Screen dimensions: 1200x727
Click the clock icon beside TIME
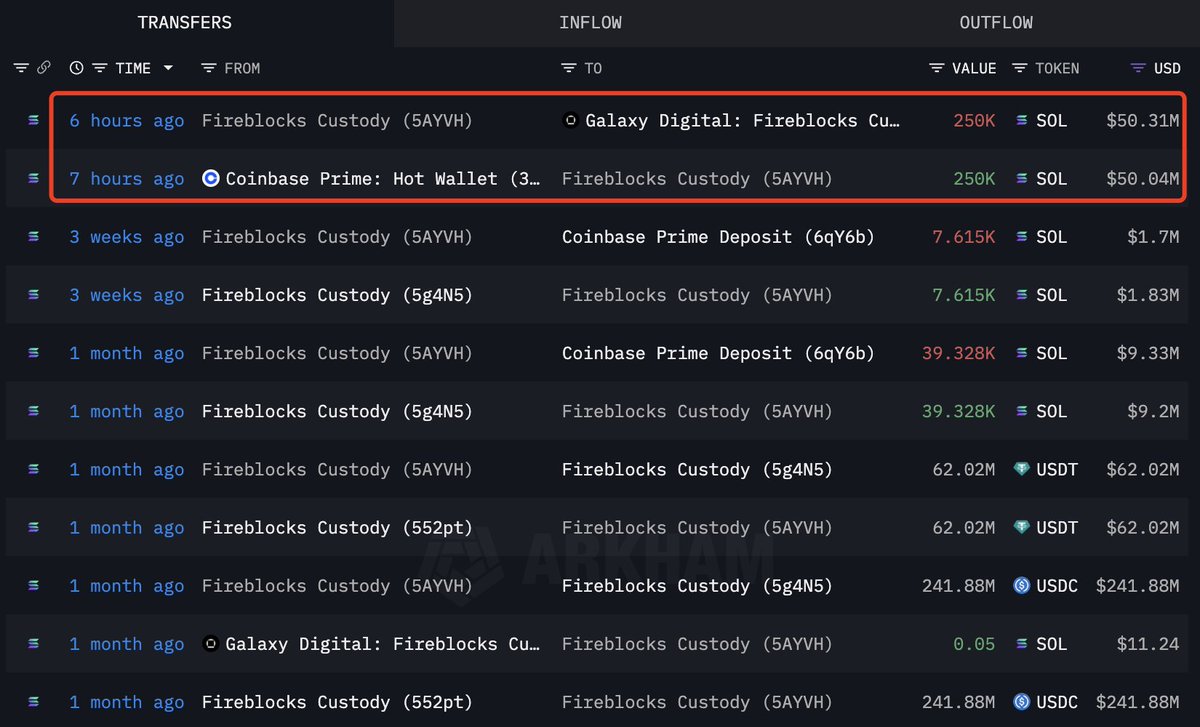coord(76,68)
